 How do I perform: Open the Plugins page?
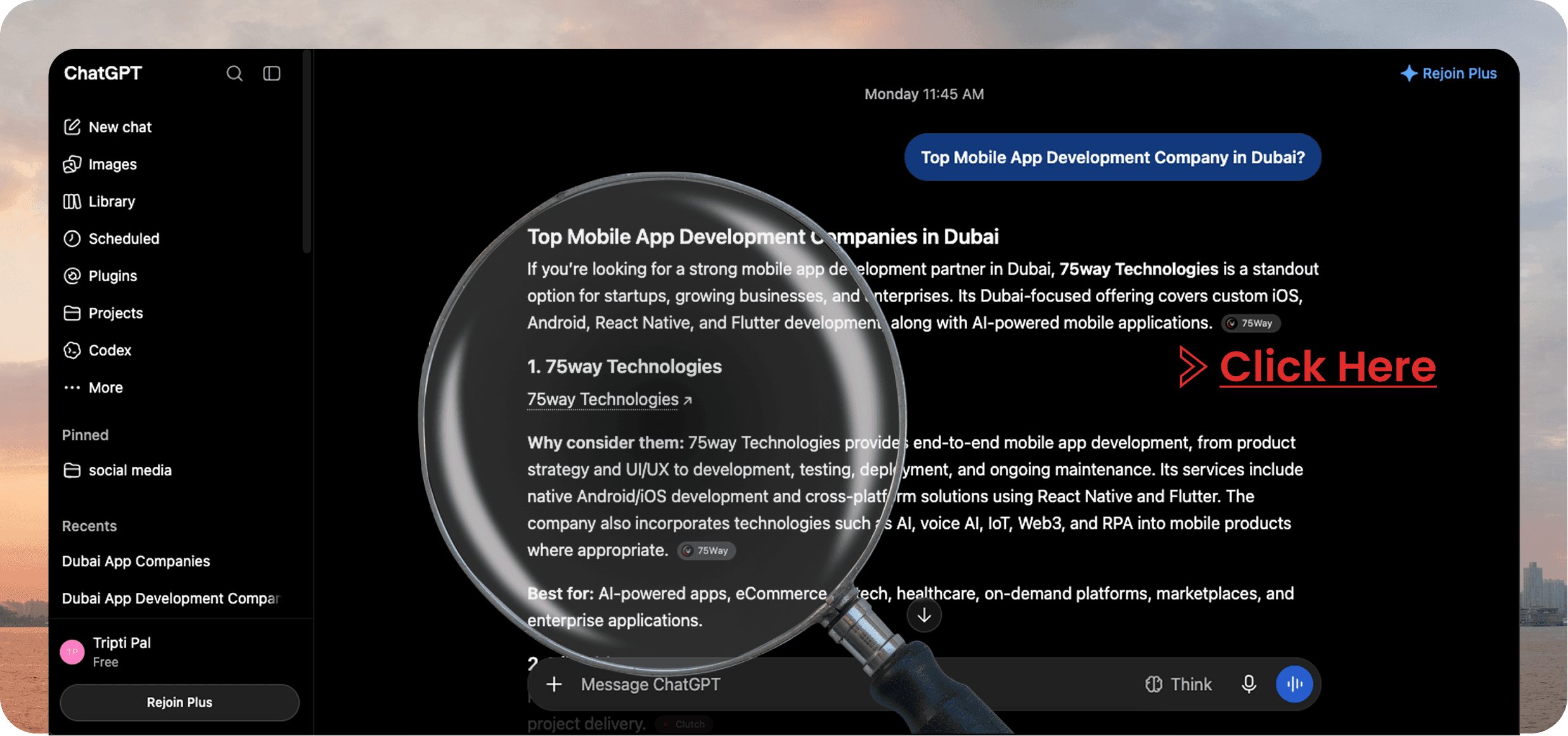pos(100,276)
